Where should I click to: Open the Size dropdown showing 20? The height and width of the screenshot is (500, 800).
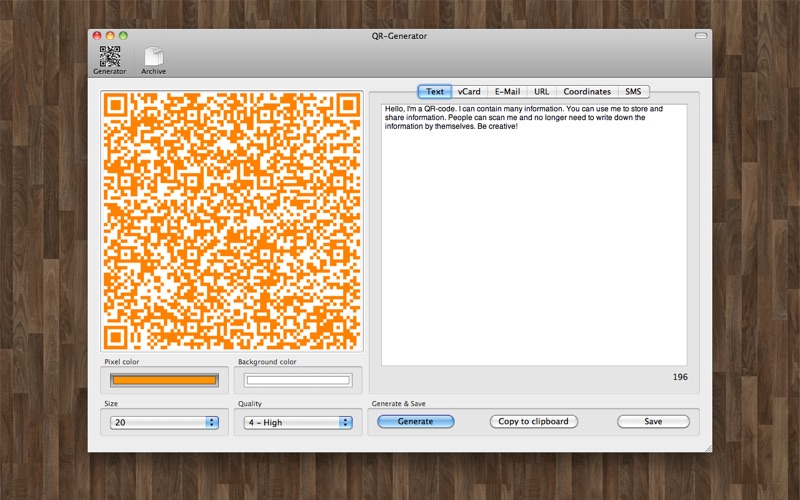click(164, 422)
